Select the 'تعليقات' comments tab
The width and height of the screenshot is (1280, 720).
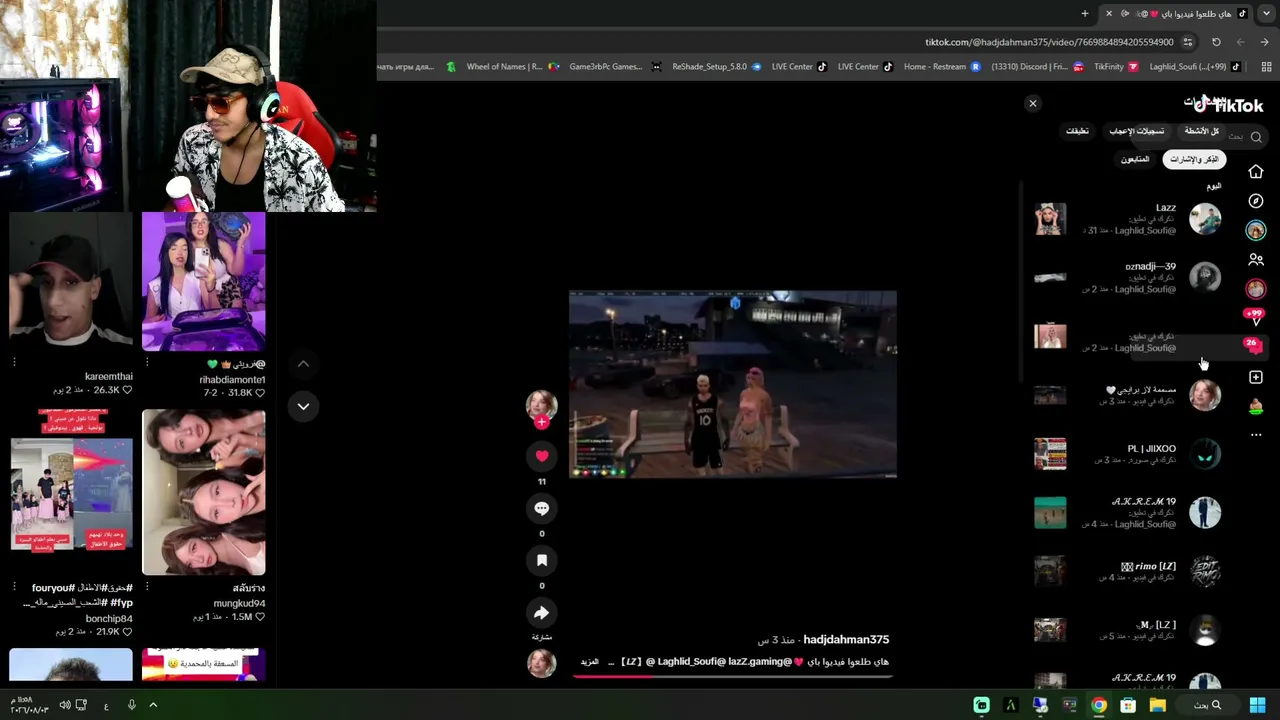point(1077,131)
